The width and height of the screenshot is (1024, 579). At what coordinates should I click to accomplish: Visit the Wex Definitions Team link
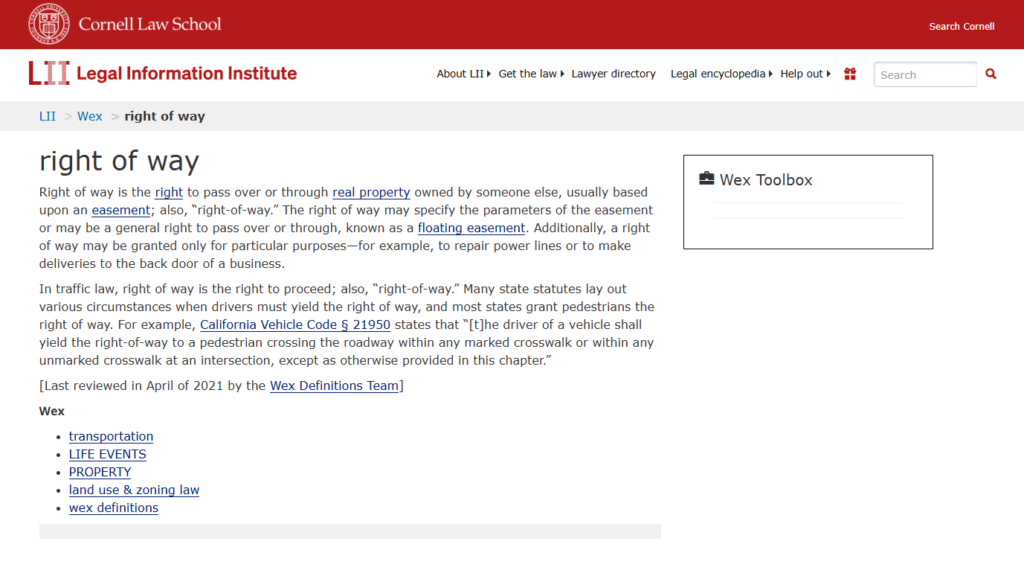(x=334, y=386)
